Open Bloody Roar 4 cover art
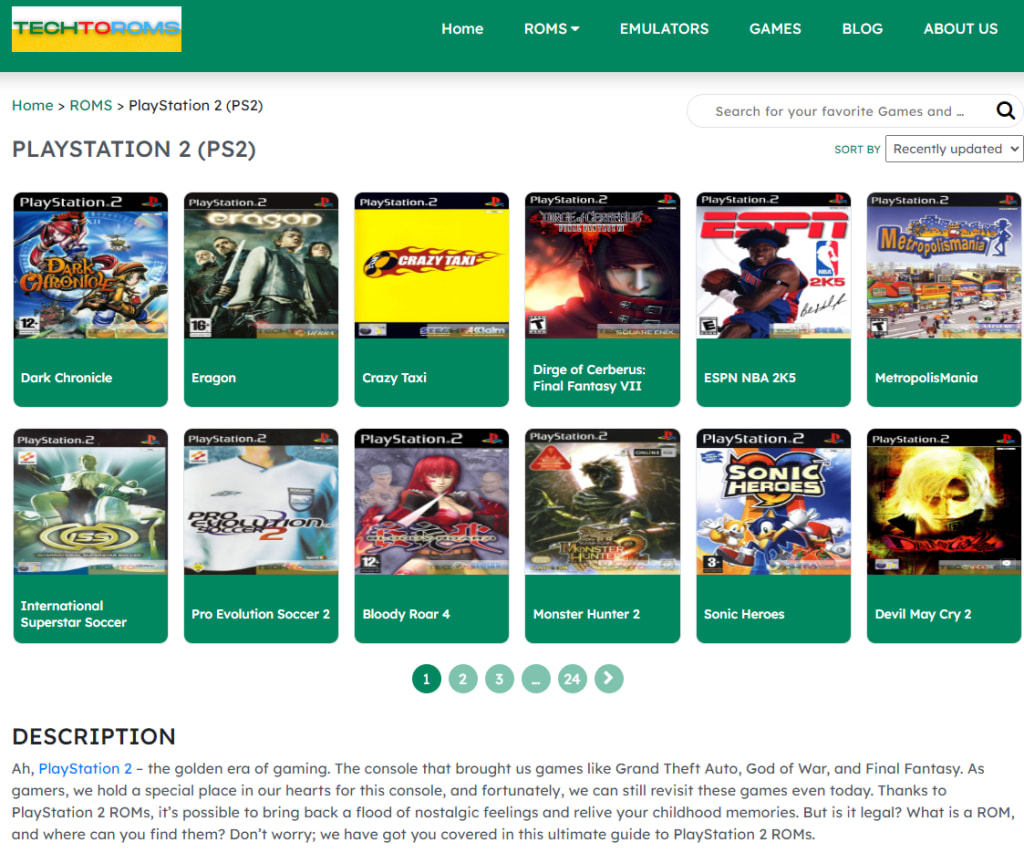This screenshot has width=1024, height=853. (x=432, y=502)
